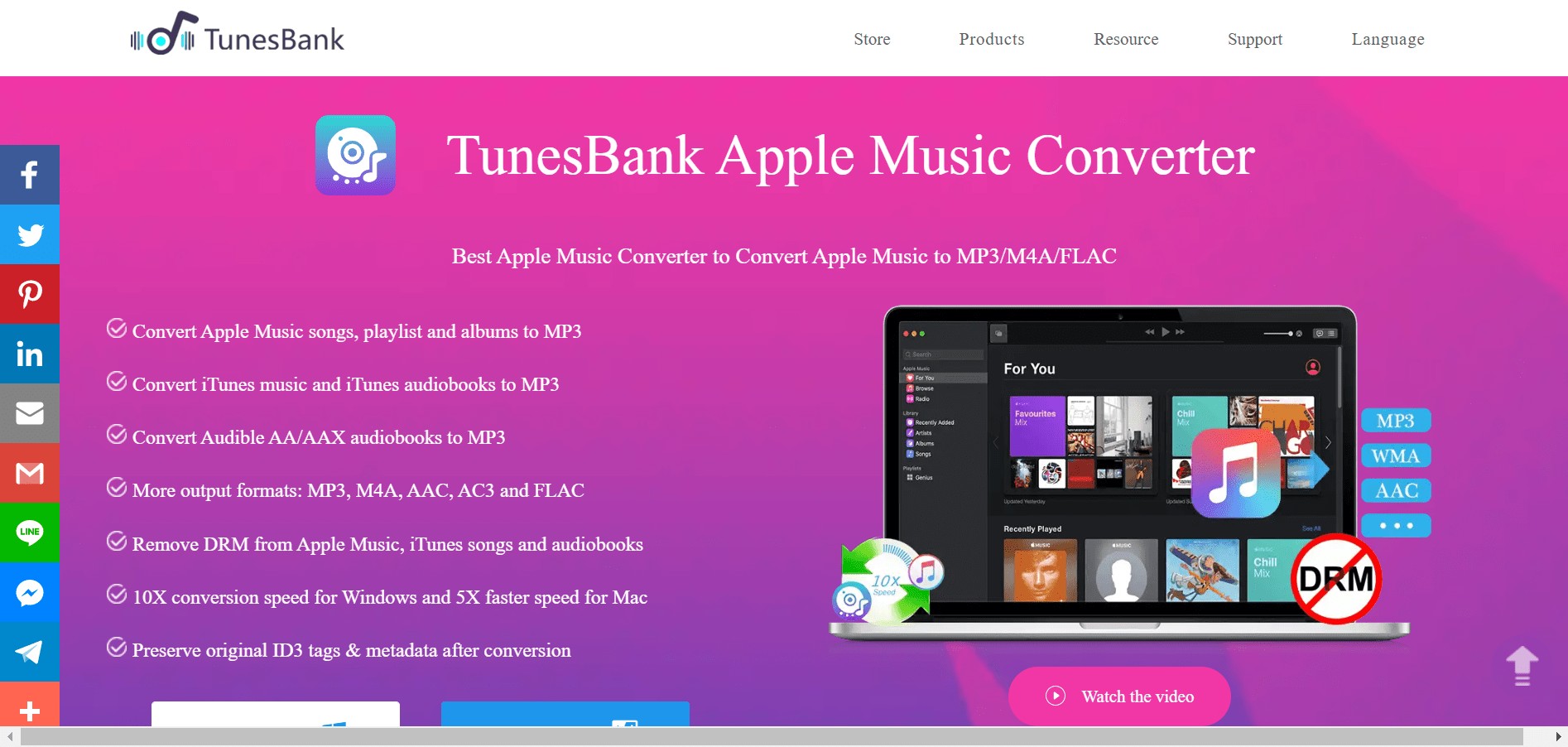Click the AAC format badge
The image size is (1568, 747).
pos(1396,490)
